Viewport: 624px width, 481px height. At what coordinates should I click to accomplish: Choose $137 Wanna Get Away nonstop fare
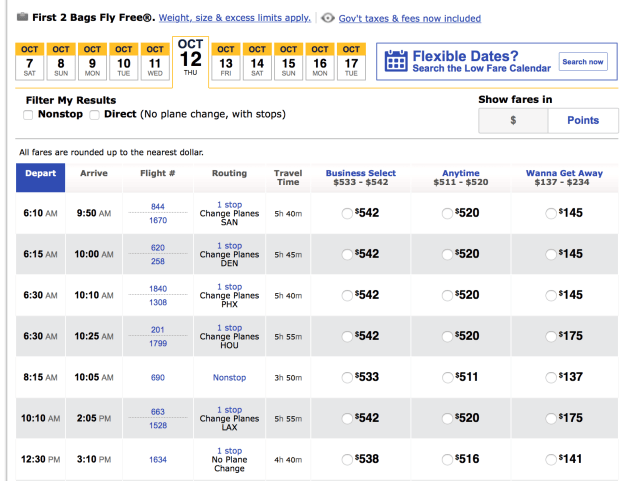click(x=551, y=378)
